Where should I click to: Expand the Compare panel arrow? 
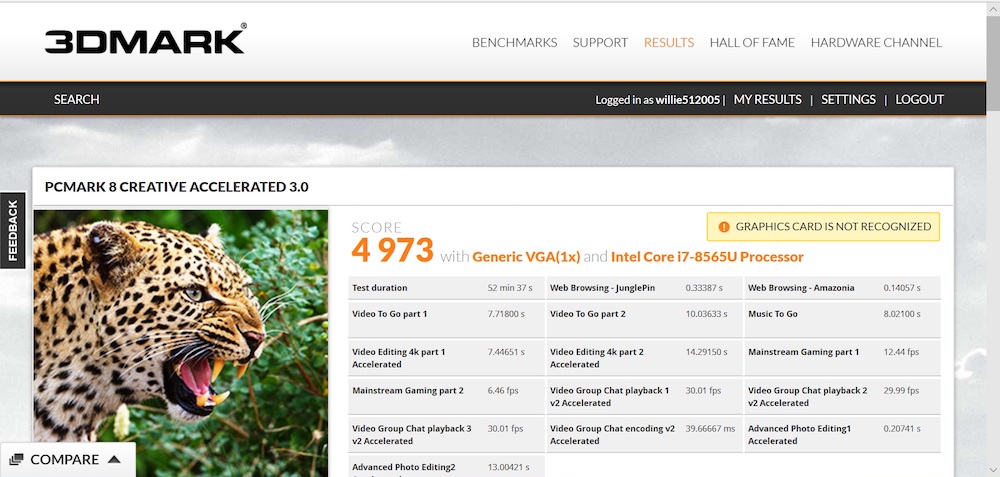point(114,459)
